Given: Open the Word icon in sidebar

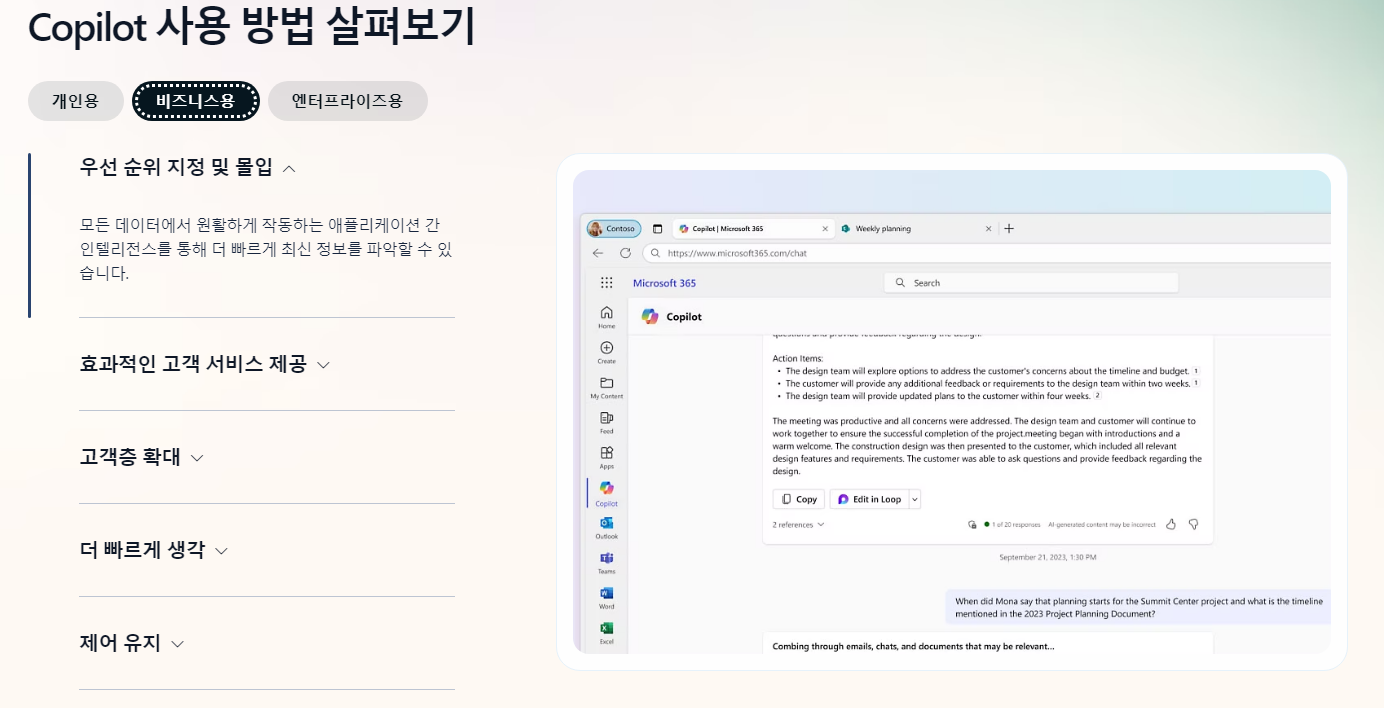Looking at the screenshot, I should pyautogui.click(x=607, y=598).
